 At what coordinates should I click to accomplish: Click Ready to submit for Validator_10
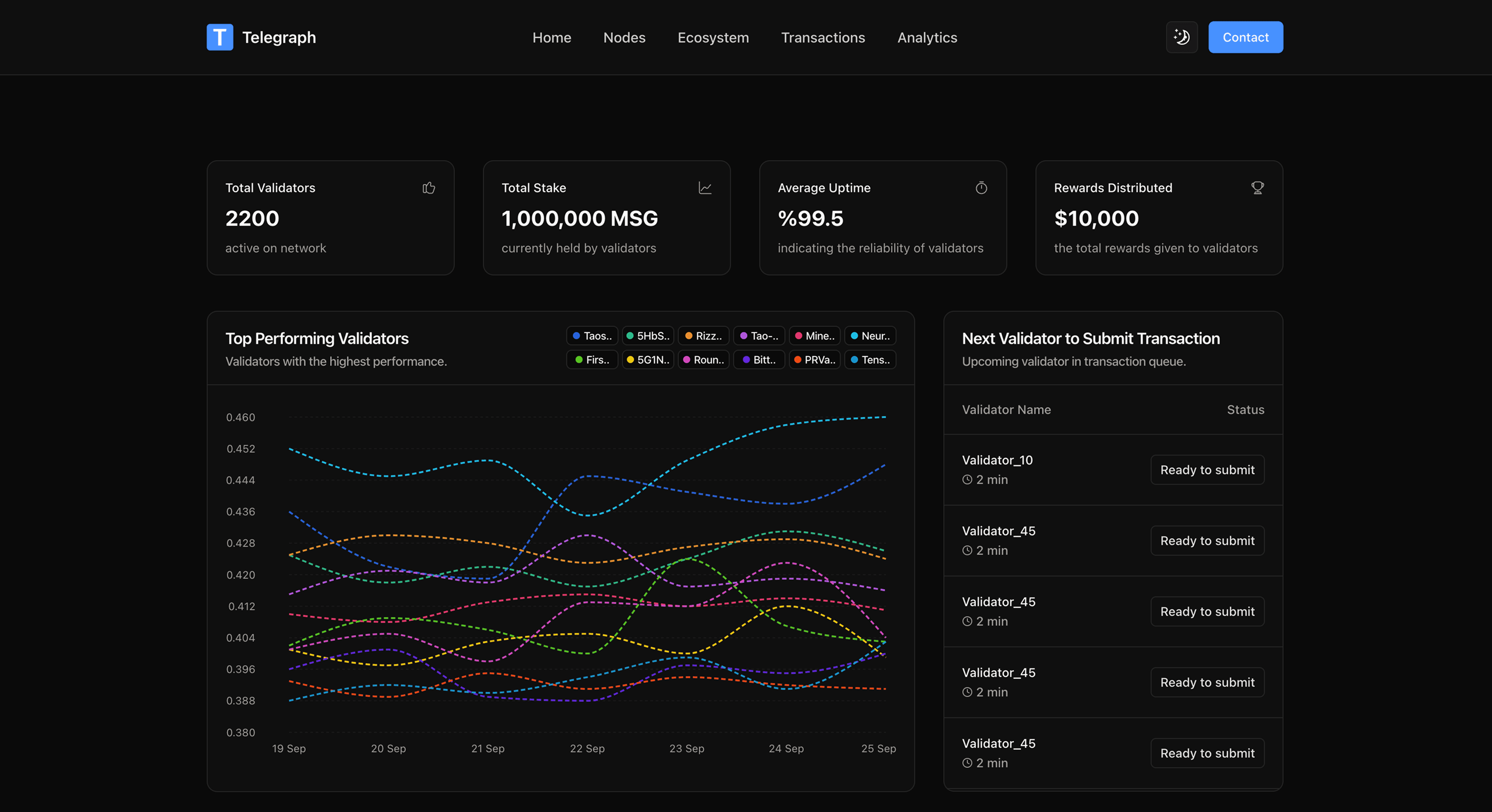coord(1206,468)
